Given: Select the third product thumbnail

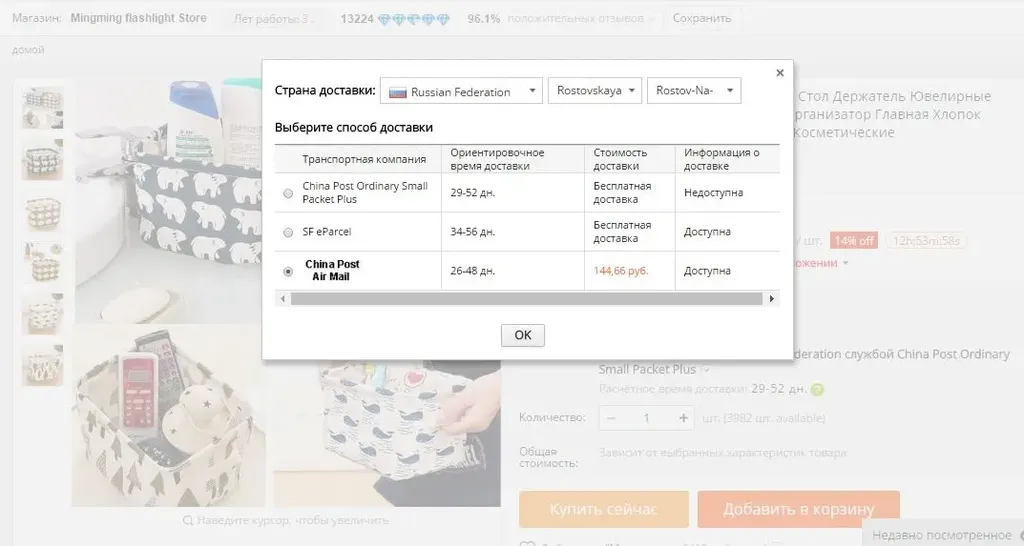Looking at the screenshot, I should tap(43, 211).
